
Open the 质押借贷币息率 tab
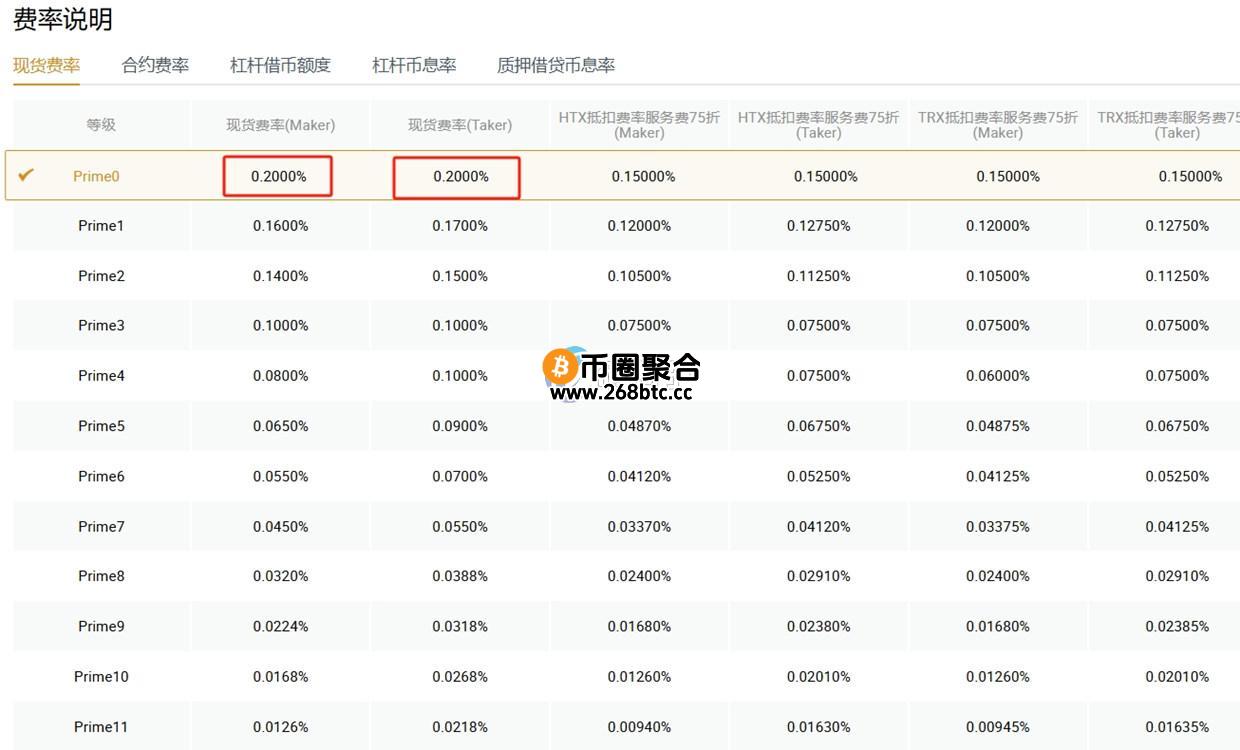[556, 65]
